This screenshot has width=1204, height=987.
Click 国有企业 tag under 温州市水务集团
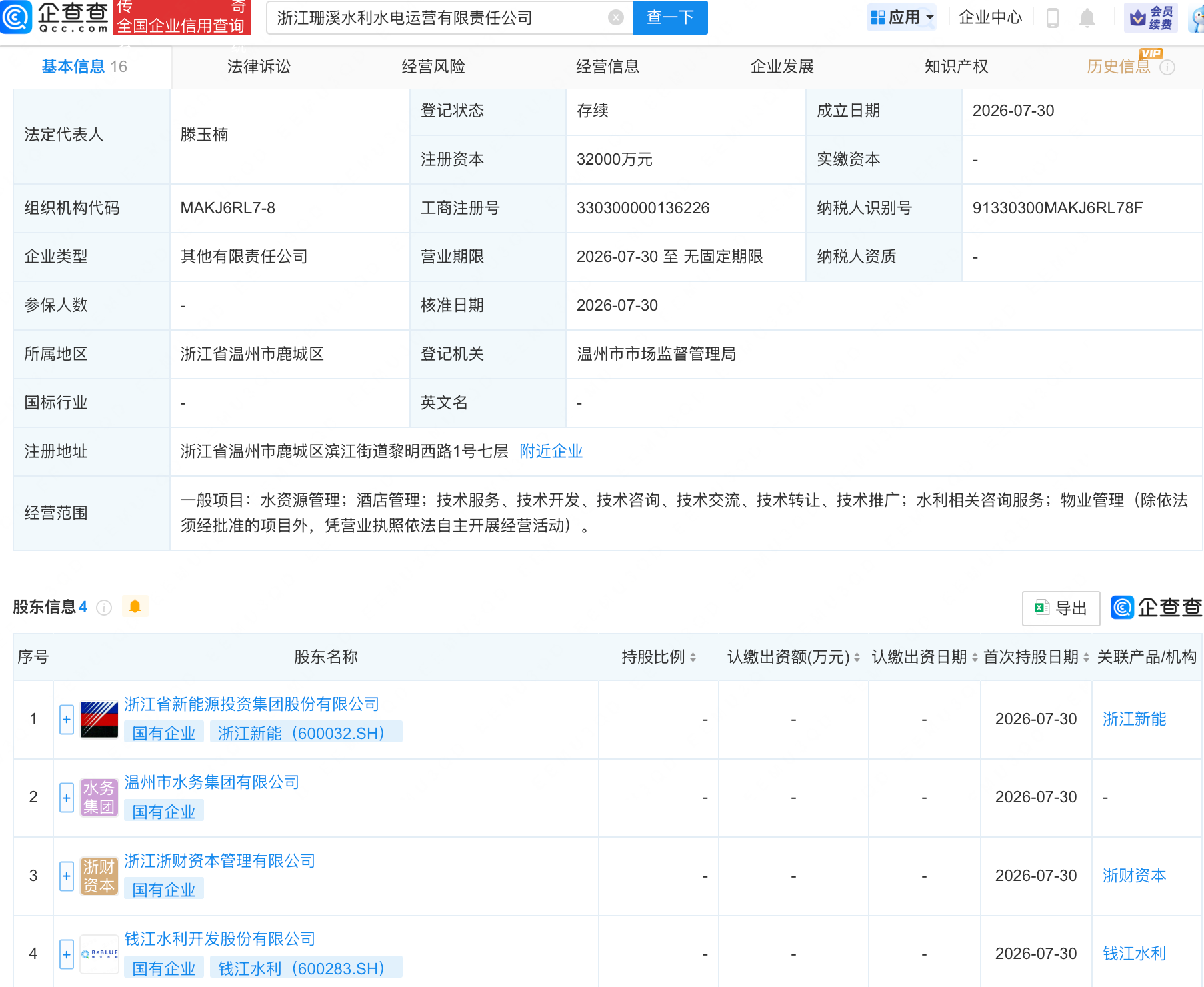point(164,812)
